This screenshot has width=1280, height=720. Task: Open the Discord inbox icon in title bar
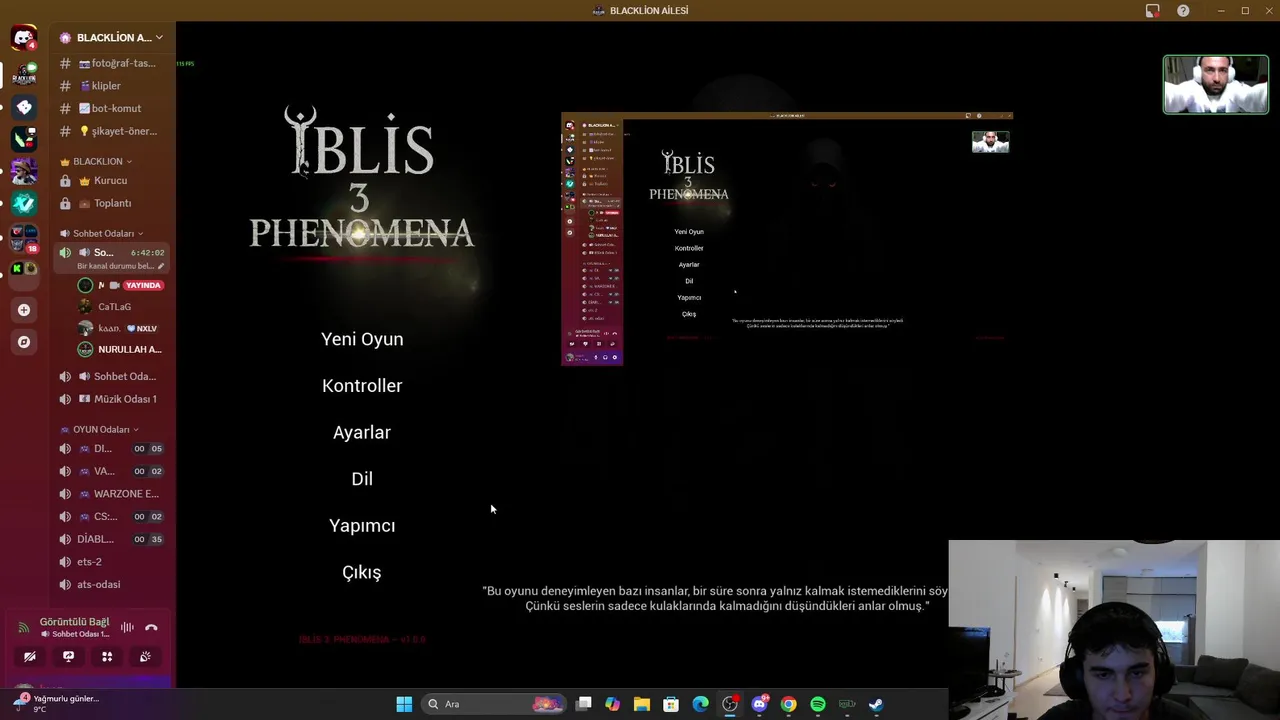coord(1153,11)
